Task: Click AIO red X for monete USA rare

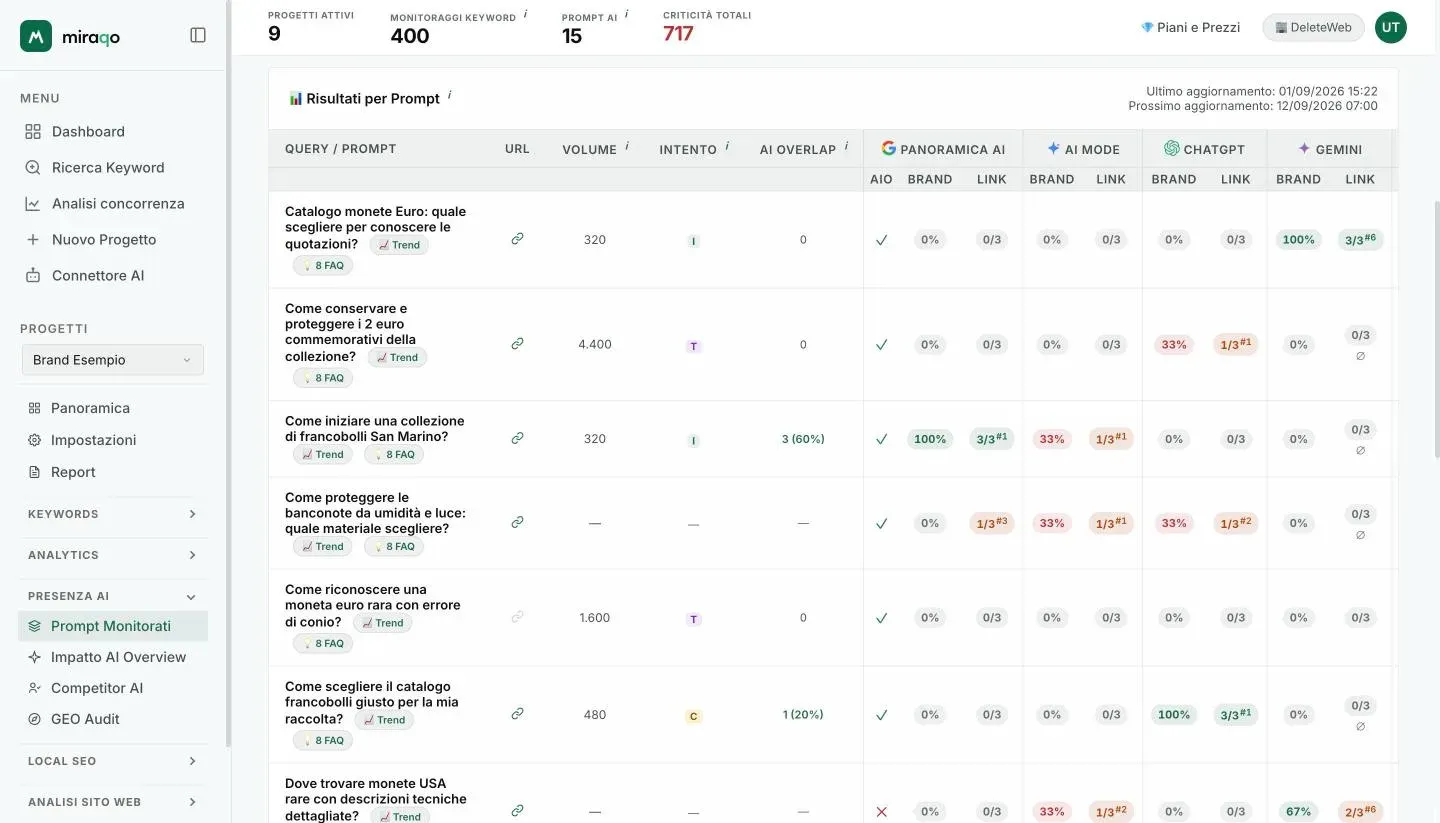Action: pyautogui.click(x=881, y=812)
